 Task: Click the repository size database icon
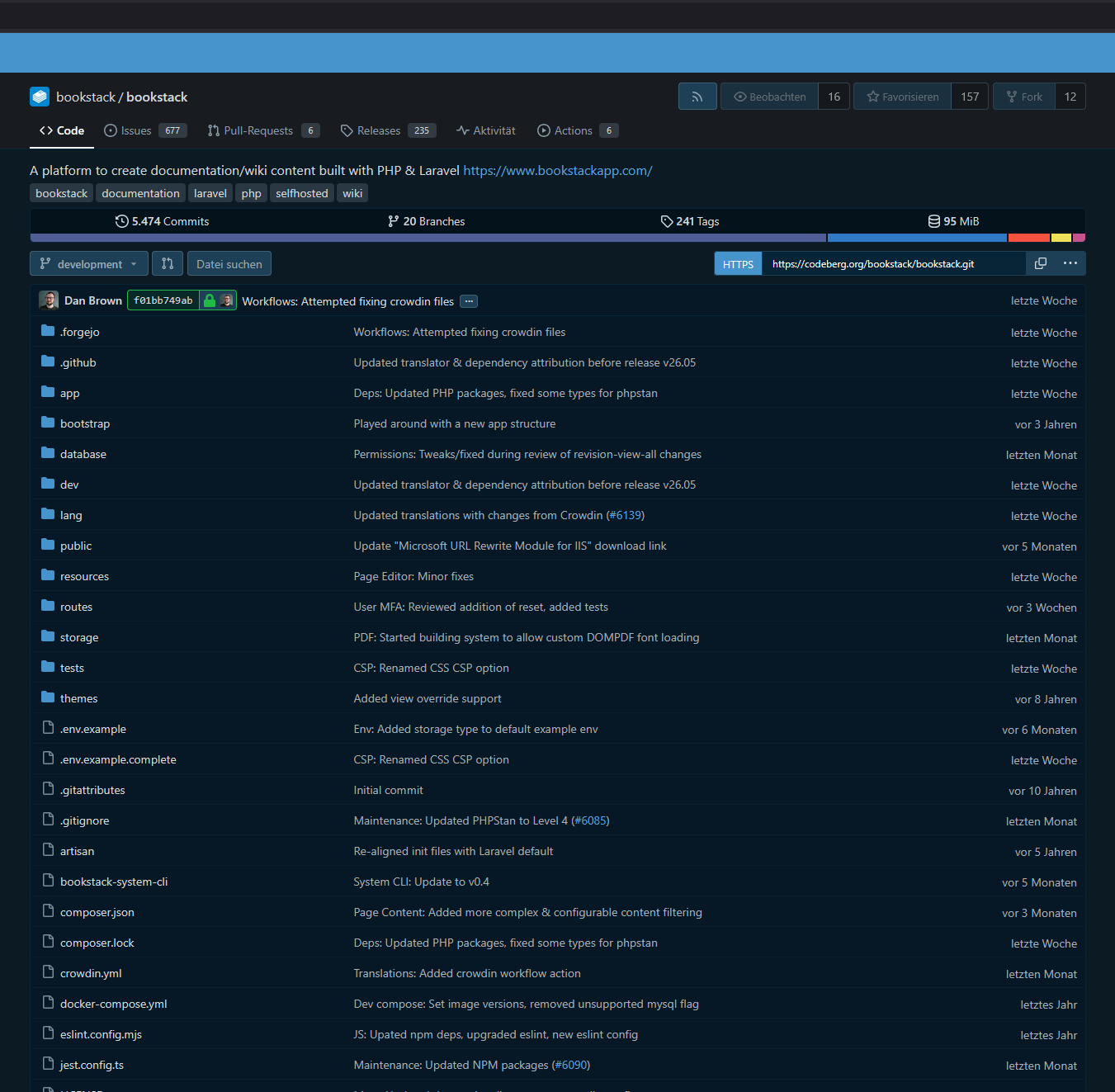(933, 221)
